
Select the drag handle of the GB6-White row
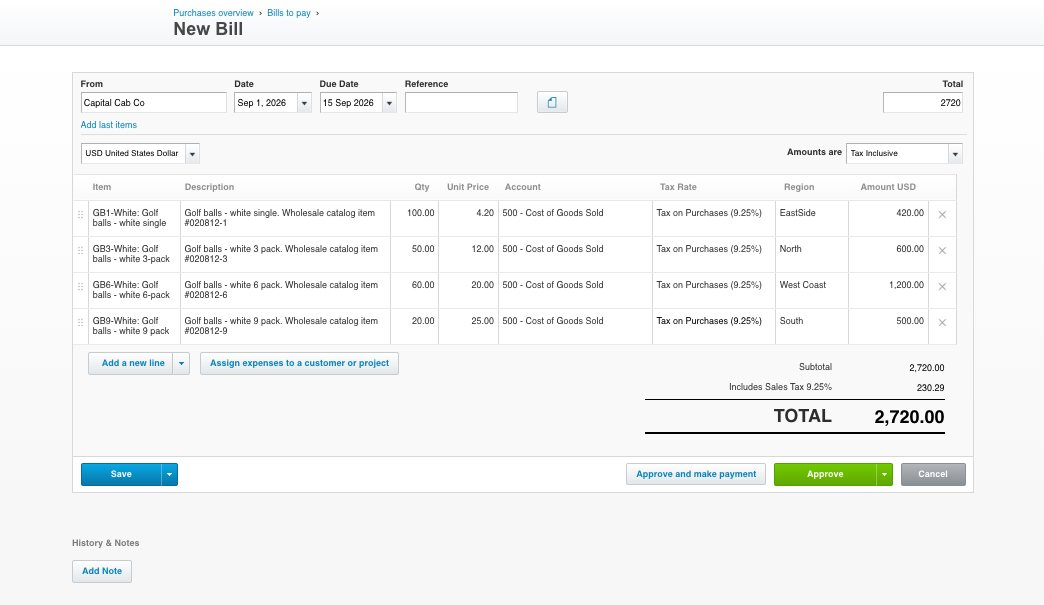coord(81,286)
